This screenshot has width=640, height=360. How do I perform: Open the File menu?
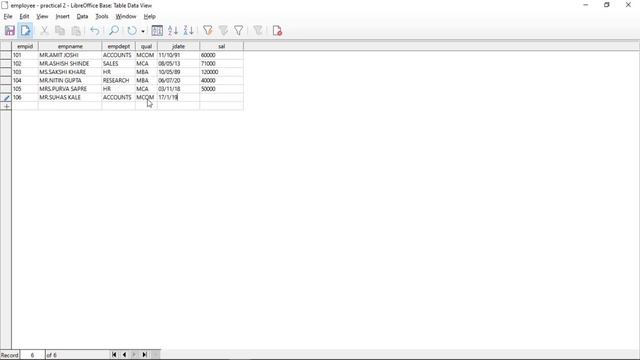pos(8,16)
